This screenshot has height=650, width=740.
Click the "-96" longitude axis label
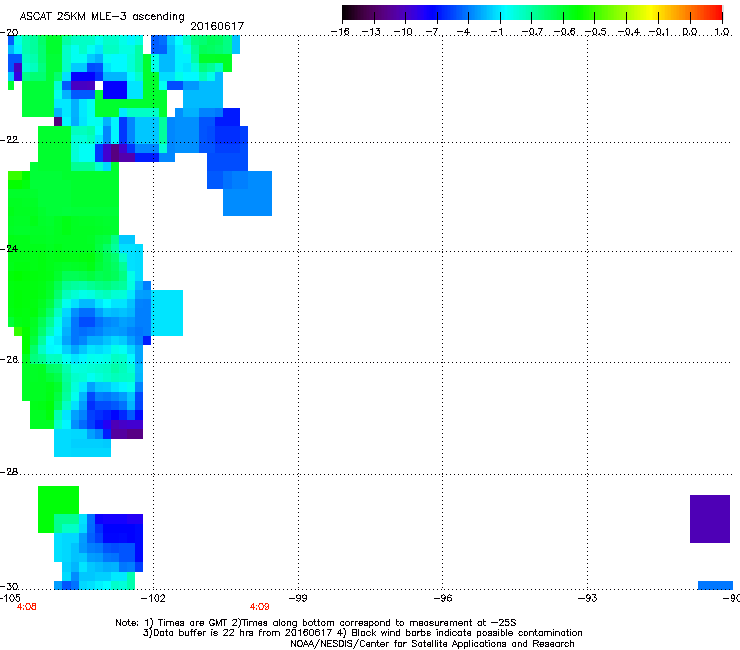(443, 598)
